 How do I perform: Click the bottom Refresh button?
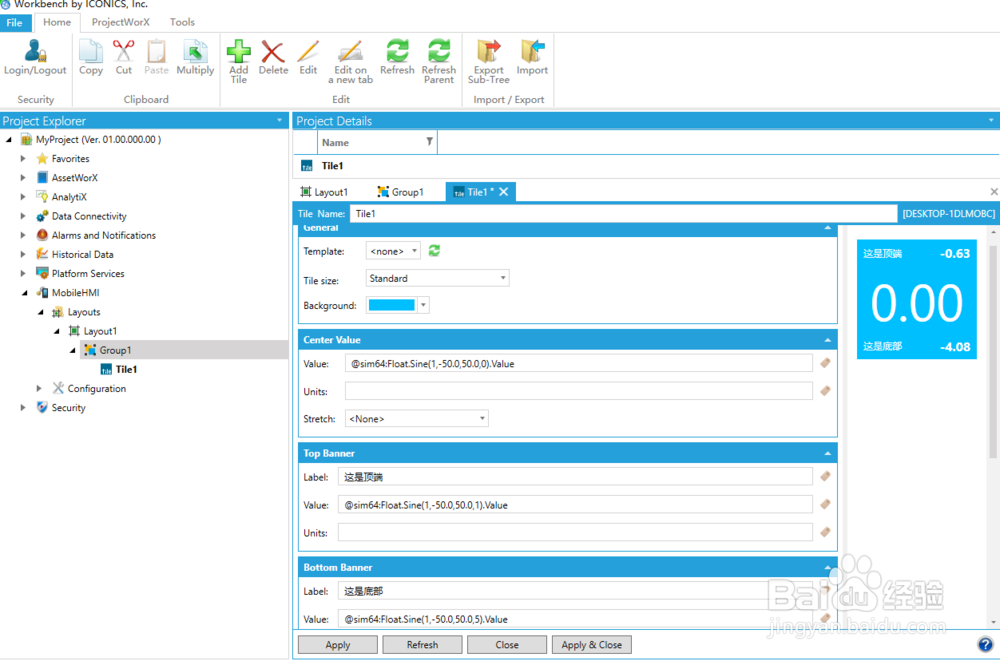tap(422, 644)
